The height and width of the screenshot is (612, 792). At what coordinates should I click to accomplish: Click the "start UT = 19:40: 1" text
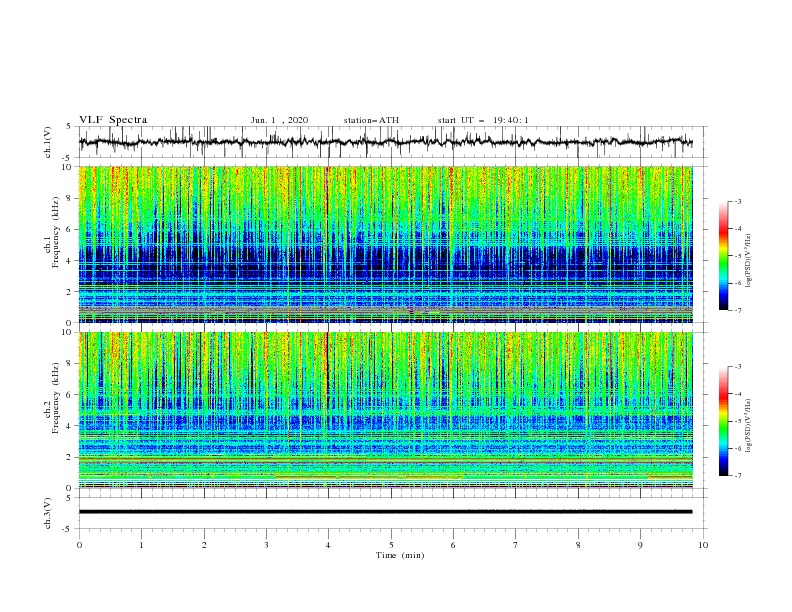(x=483, y=120)
